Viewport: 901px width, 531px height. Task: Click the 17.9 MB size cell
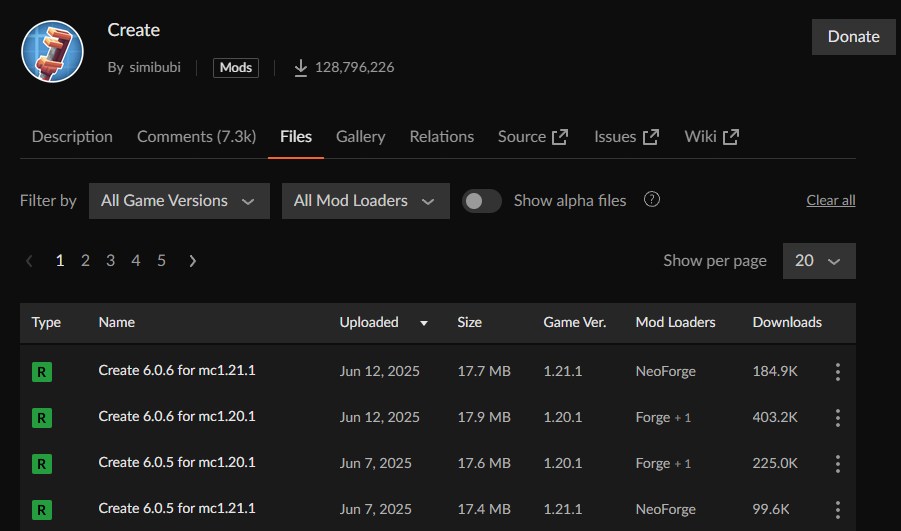pos(484,417)
